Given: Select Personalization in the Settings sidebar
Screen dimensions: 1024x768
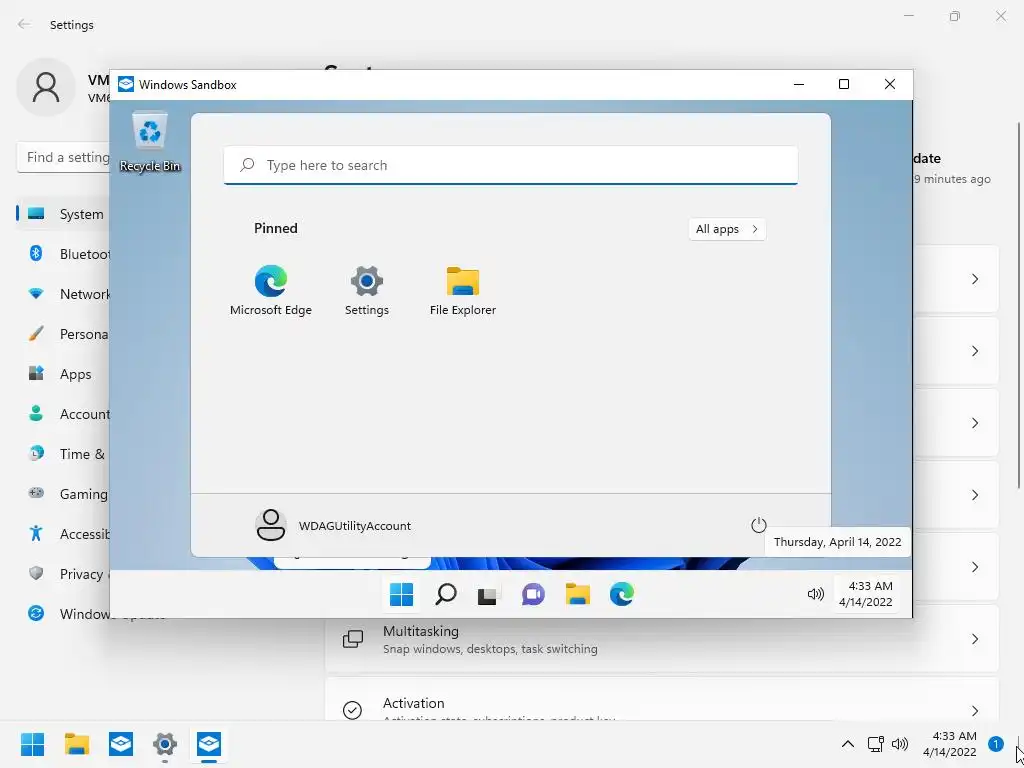Looking at the screenshot, I should [x=63, y=334].
